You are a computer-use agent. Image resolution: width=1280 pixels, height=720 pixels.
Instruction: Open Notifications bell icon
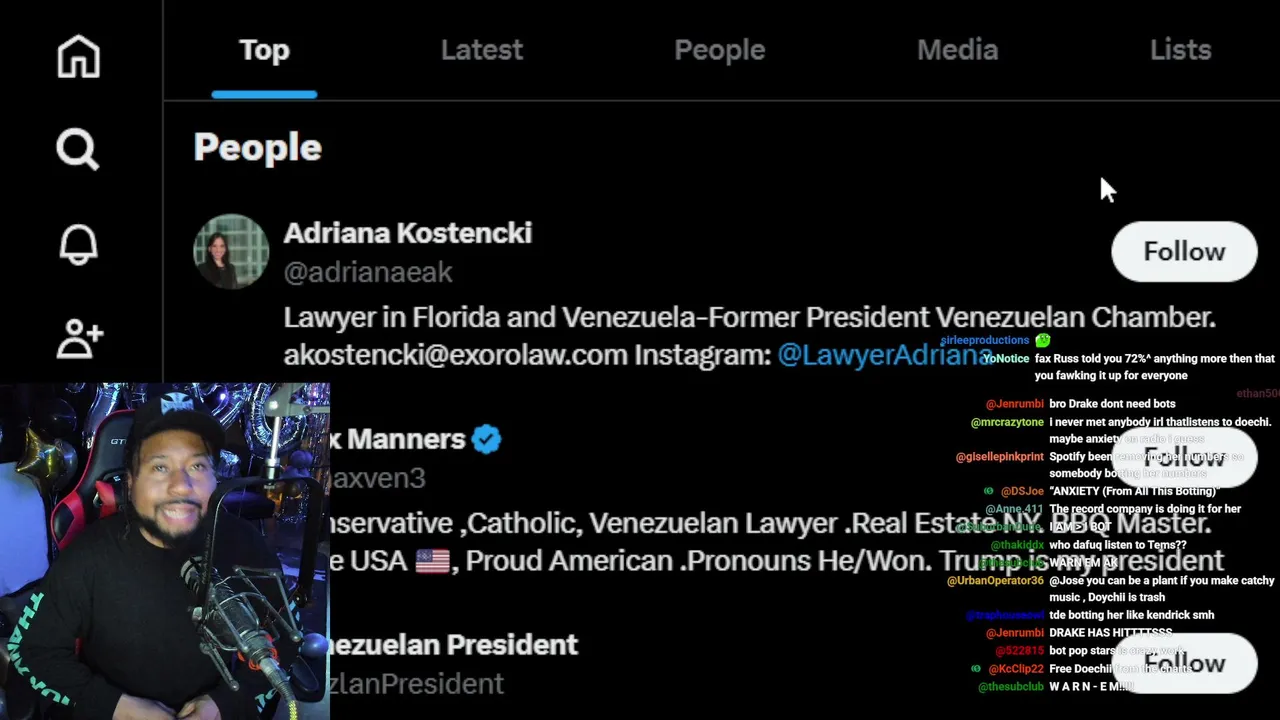pyautogui.click(x=78, y=245)
